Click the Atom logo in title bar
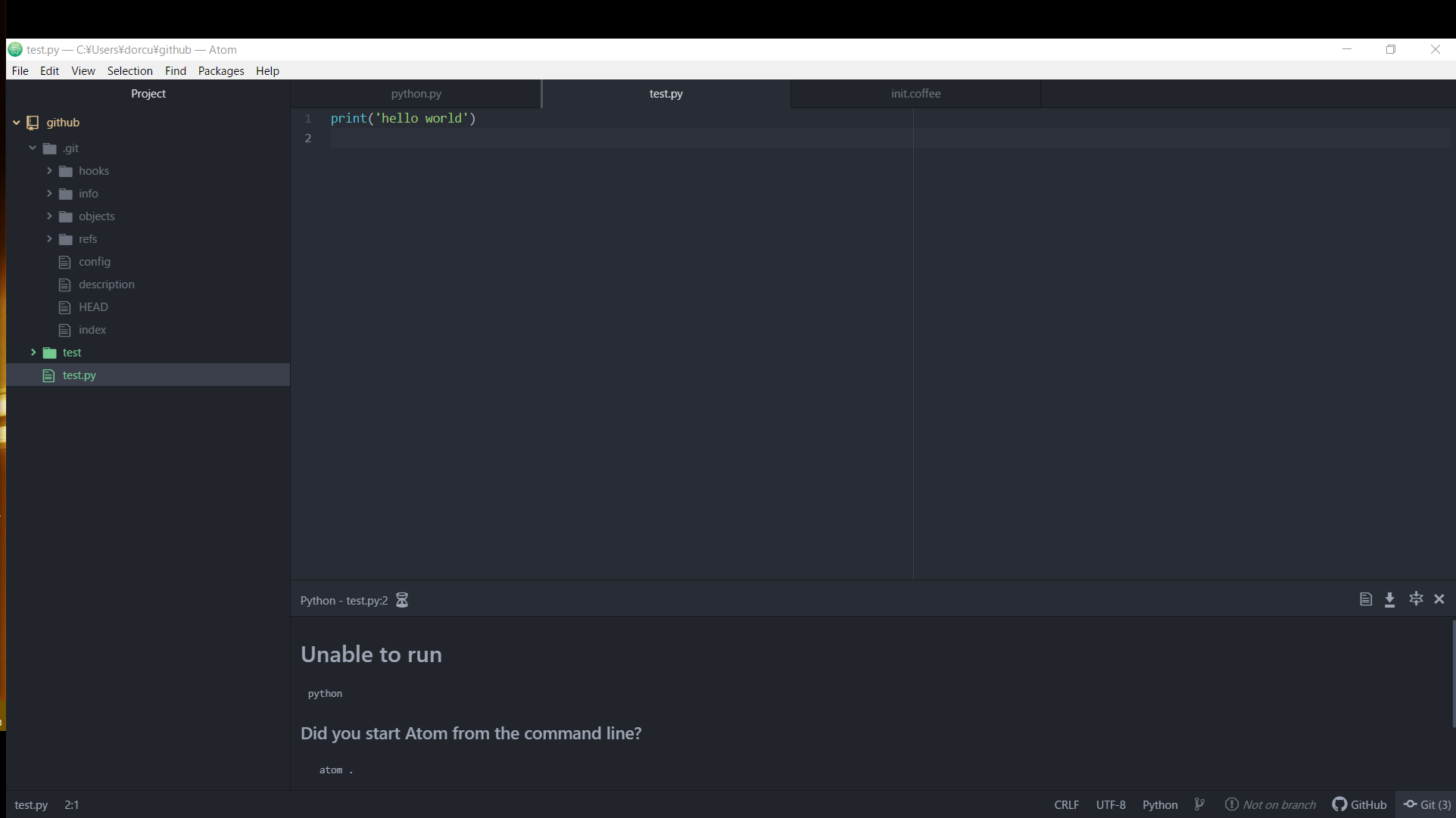This screenshot has height=818, width=1456. tap(15, 49)
